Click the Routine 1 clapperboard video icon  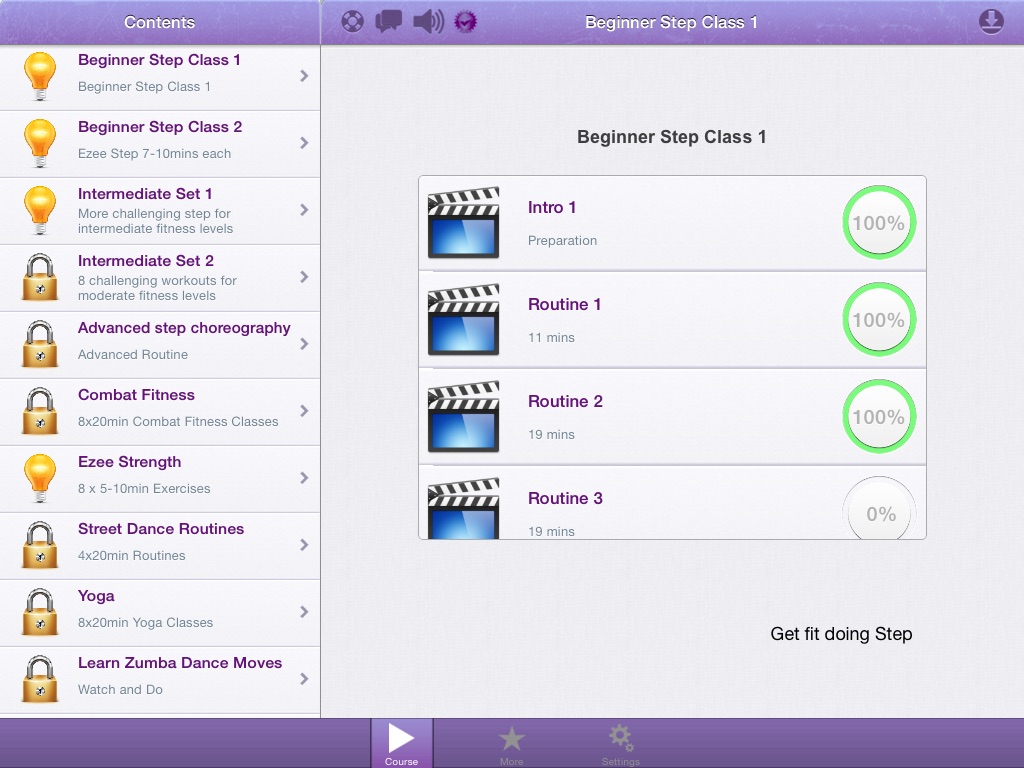[464, 319]
